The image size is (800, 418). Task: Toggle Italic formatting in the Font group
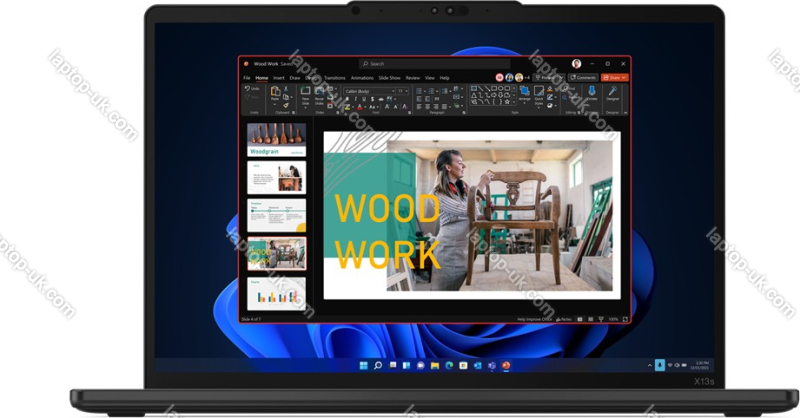(x=353, y=100)
